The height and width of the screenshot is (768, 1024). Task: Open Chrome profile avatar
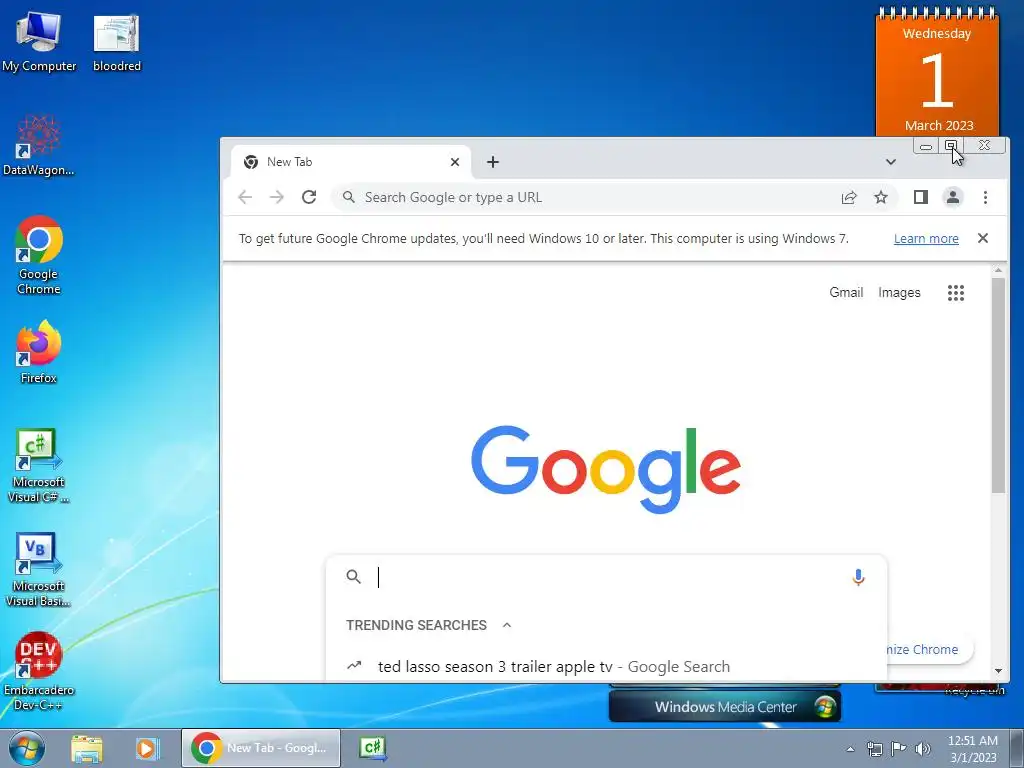953,197
